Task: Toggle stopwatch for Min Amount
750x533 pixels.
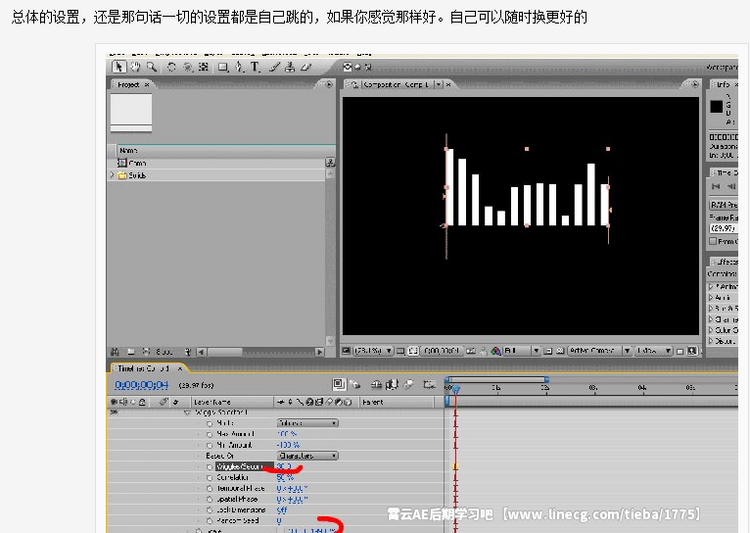Action: pos(210,445)
